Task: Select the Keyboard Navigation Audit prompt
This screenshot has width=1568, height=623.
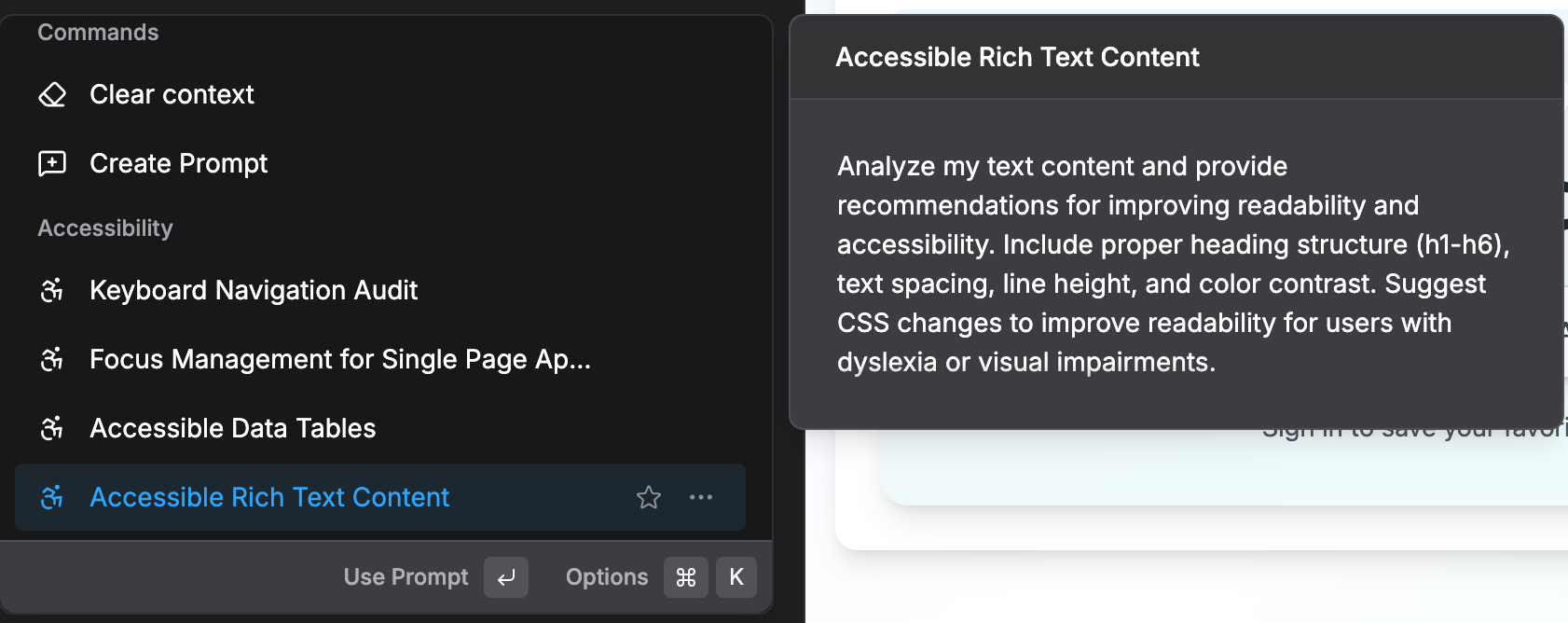Action: (254, 291)
